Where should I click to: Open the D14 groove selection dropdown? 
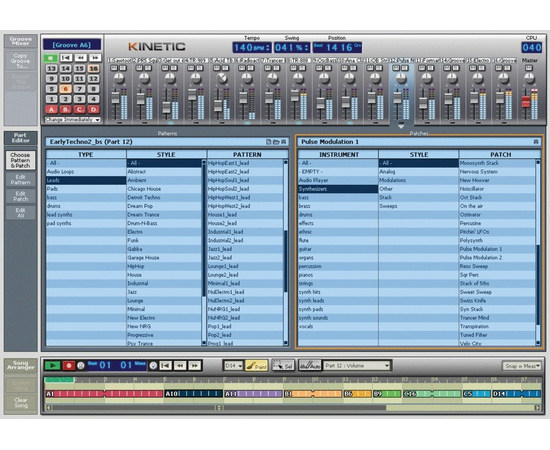coord(233,366)
